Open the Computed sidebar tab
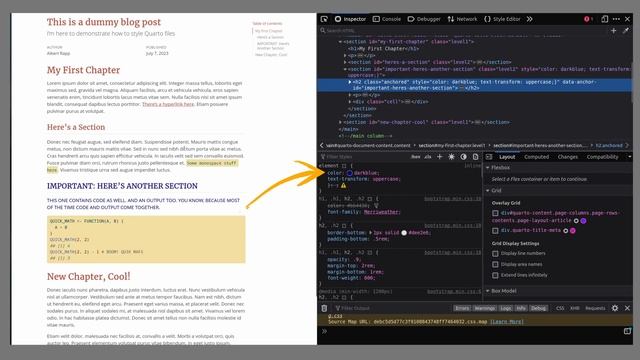Screen dimensions: 640x360 pyautogui.click(x=537, y=157)
